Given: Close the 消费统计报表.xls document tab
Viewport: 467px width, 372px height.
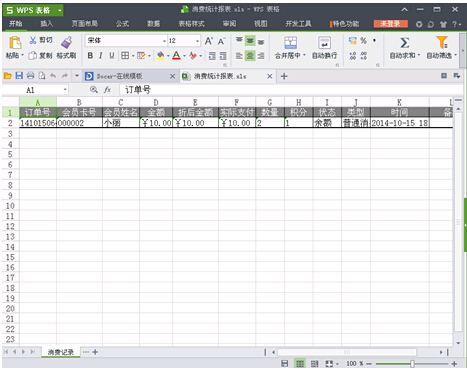Looking at the screenshot, I should [270, 76].
